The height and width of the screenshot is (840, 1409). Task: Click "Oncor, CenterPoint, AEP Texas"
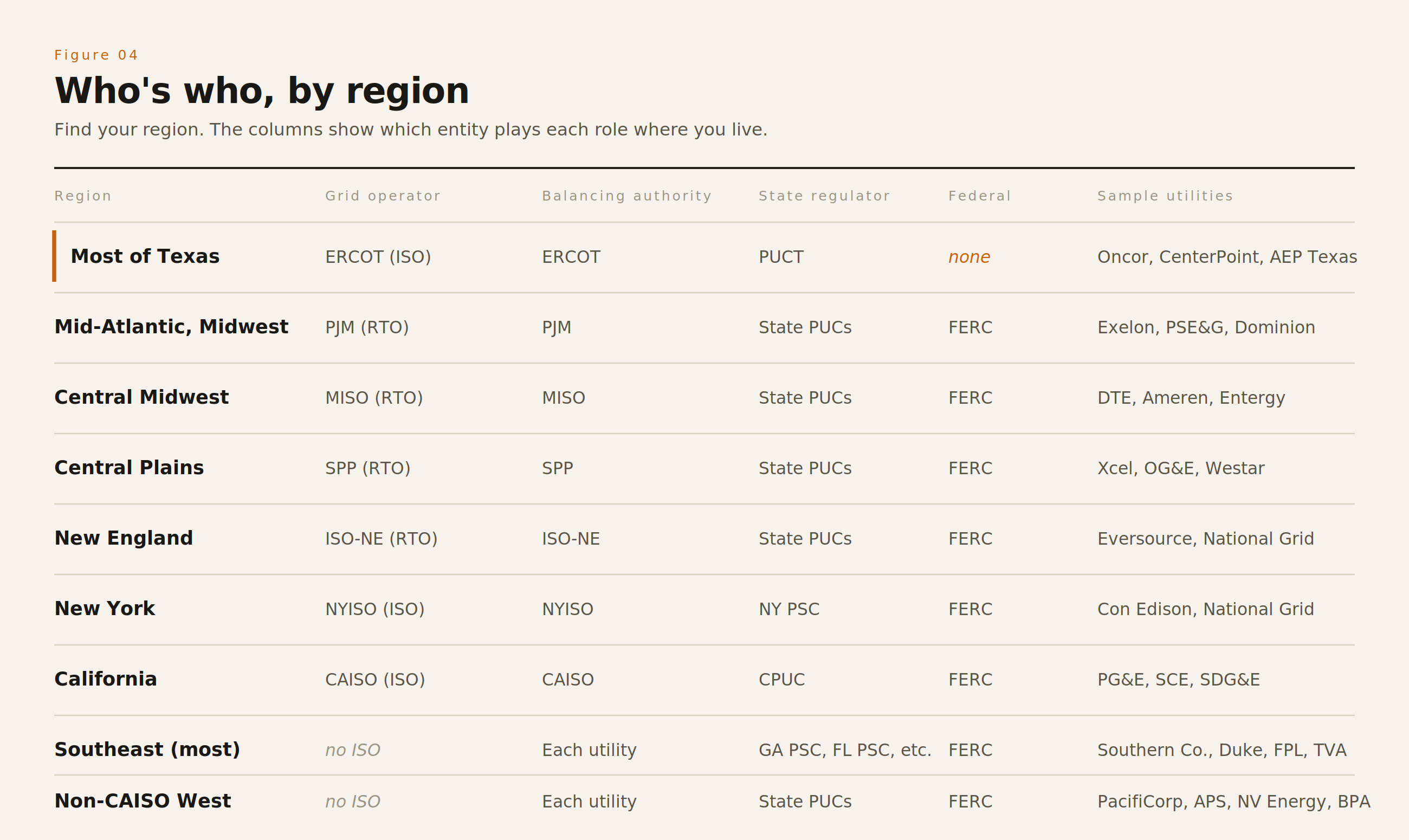click(1227, 257)
